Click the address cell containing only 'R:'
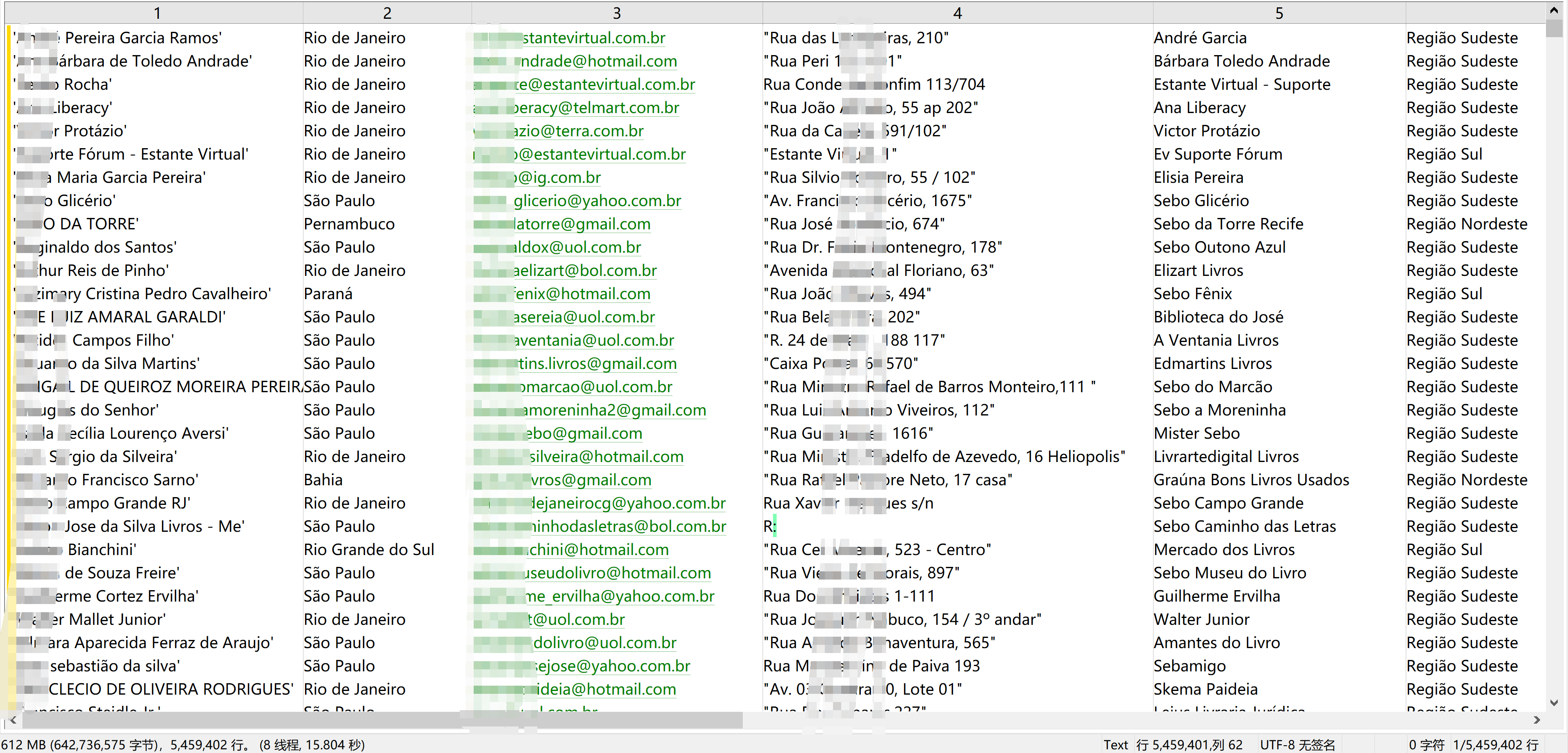Screen dimensions: 1568x753 (770, 527)
